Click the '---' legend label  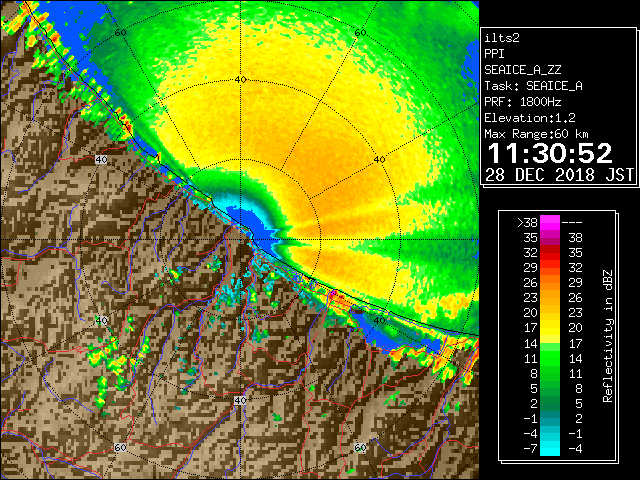[x=572, y=223]
